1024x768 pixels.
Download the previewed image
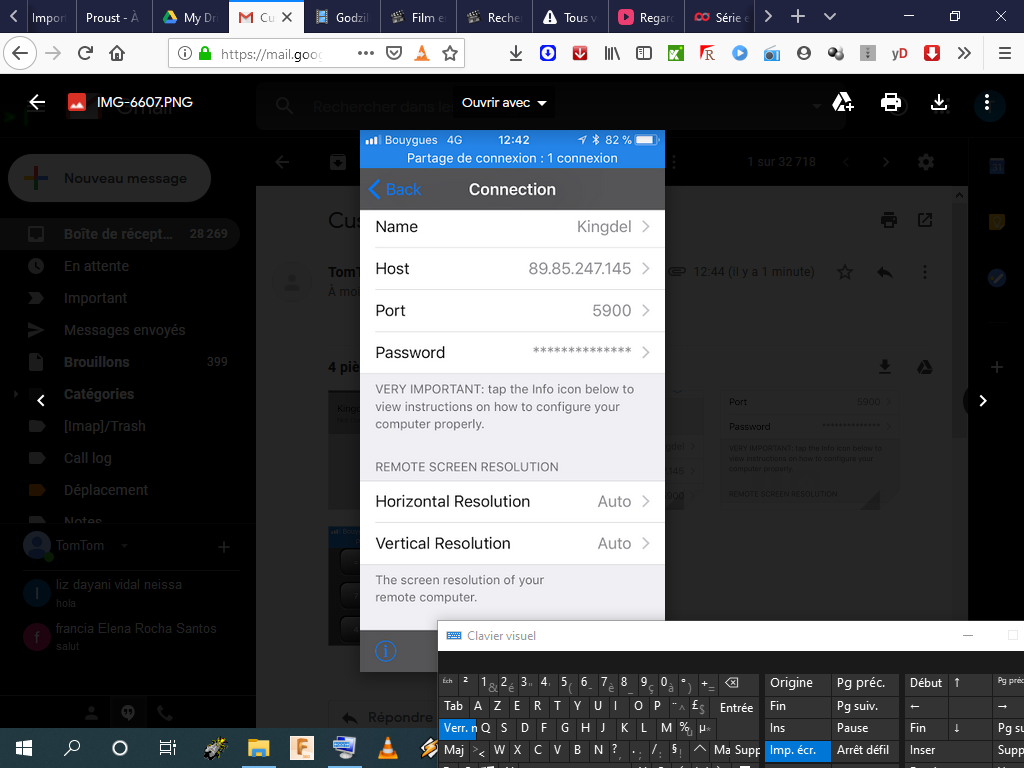(938, 102)
